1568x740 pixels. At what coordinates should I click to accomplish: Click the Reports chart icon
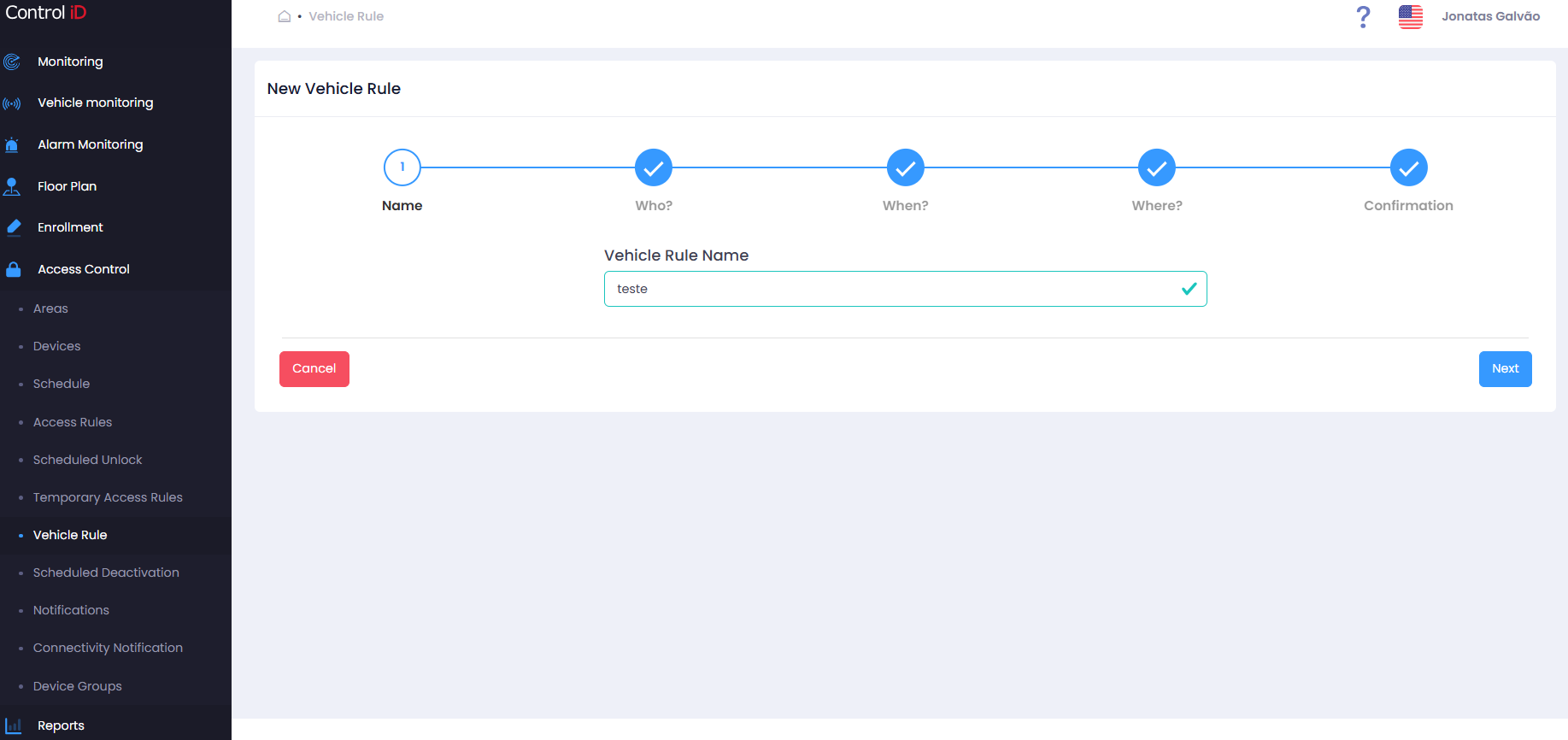point(13,725)
